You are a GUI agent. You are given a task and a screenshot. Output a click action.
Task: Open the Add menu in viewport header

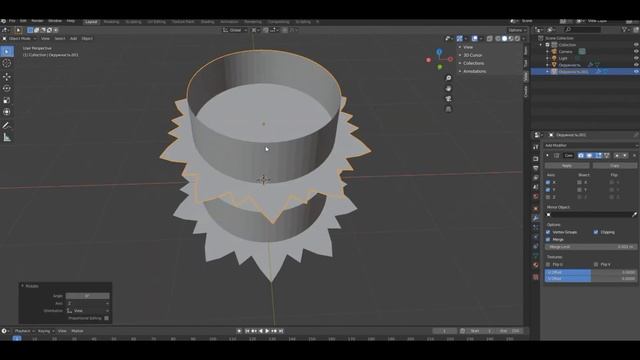73,38
